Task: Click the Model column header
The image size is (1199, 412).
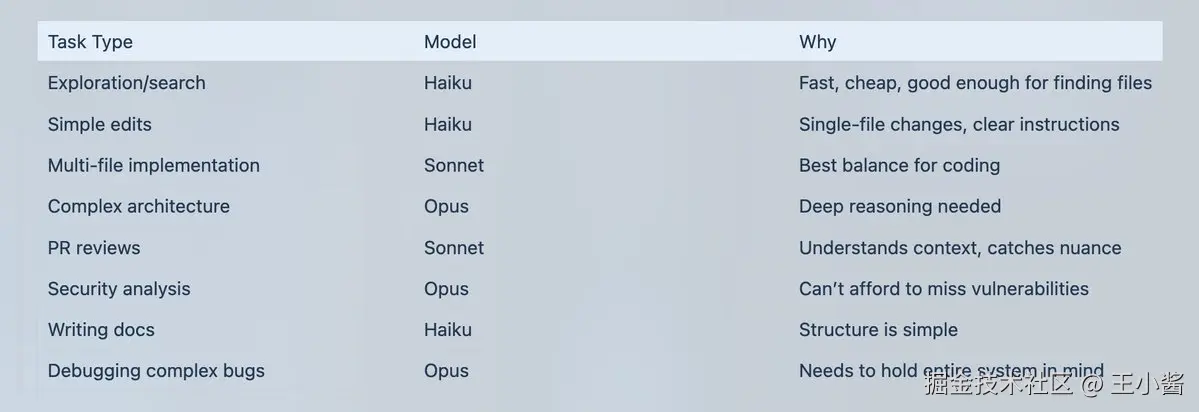Action: [450, 41]
